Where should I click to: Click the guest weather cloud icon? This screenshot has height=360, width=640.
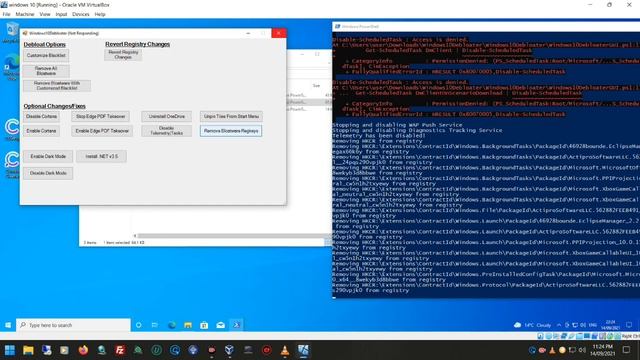(x=518, y=325)
